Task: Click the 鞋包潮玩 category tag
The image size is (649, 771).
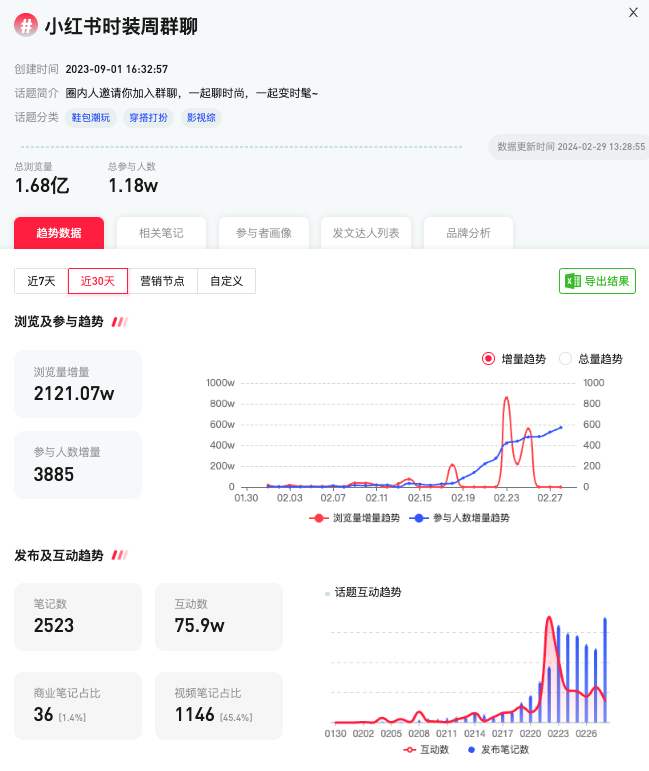Action: coord(91,118)
